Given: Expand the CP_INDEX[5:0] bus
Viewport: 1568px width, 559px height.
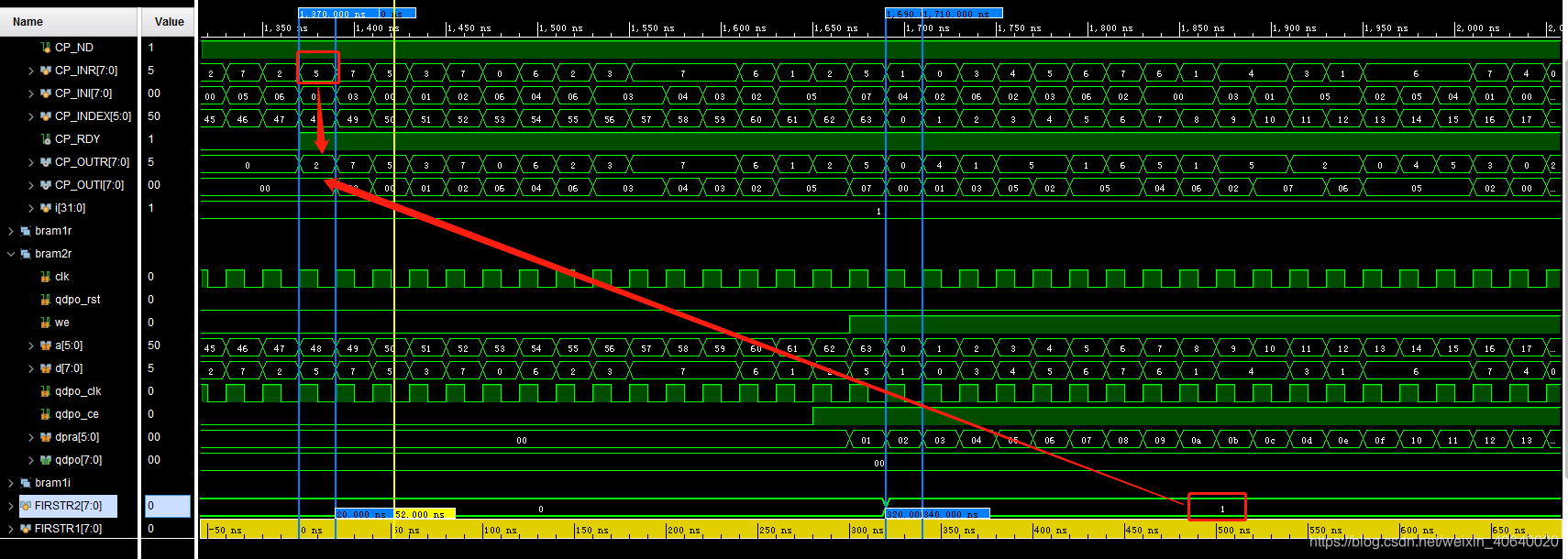Looking at the screenshot, I should pos(31,116).
